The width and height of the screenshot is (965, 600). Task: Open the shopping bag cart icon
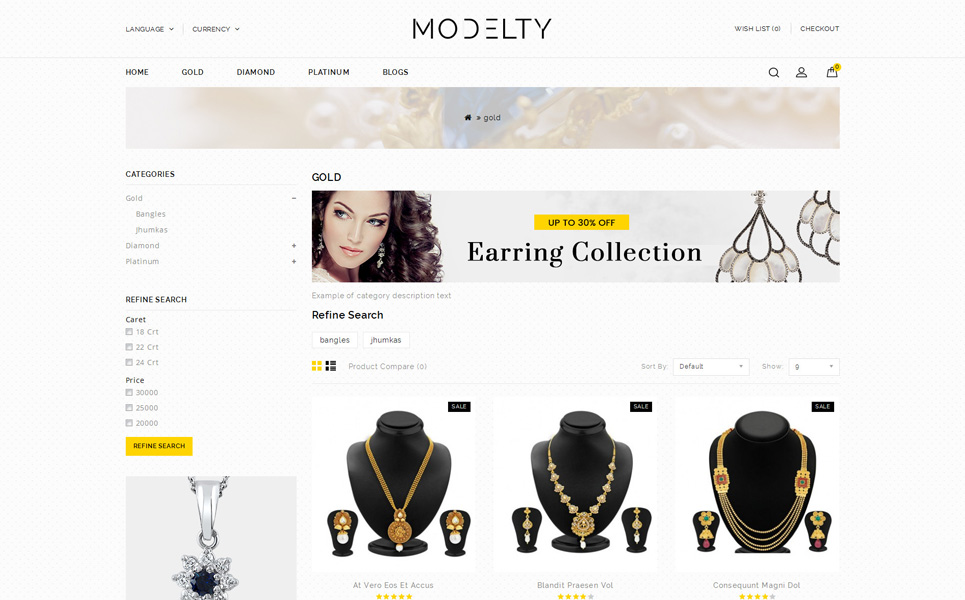[x=832, y=71]
